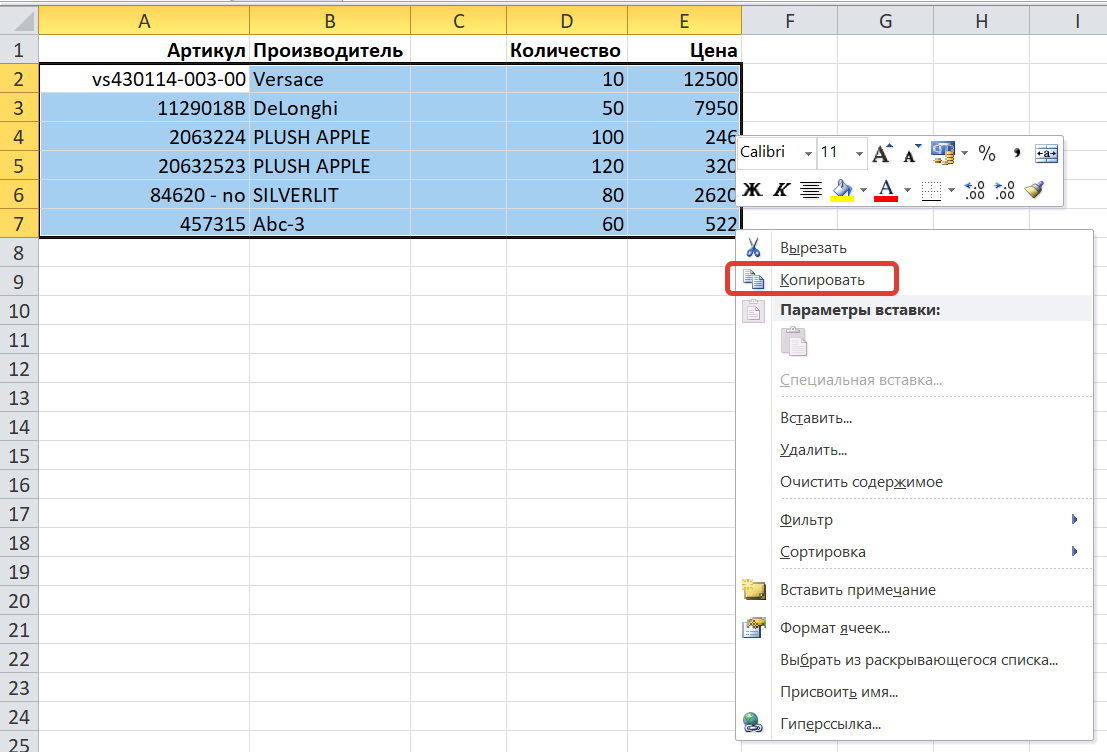Click the SILVERLIT cell
This screenshot has width=1107, height=752.
pos(330,195)
